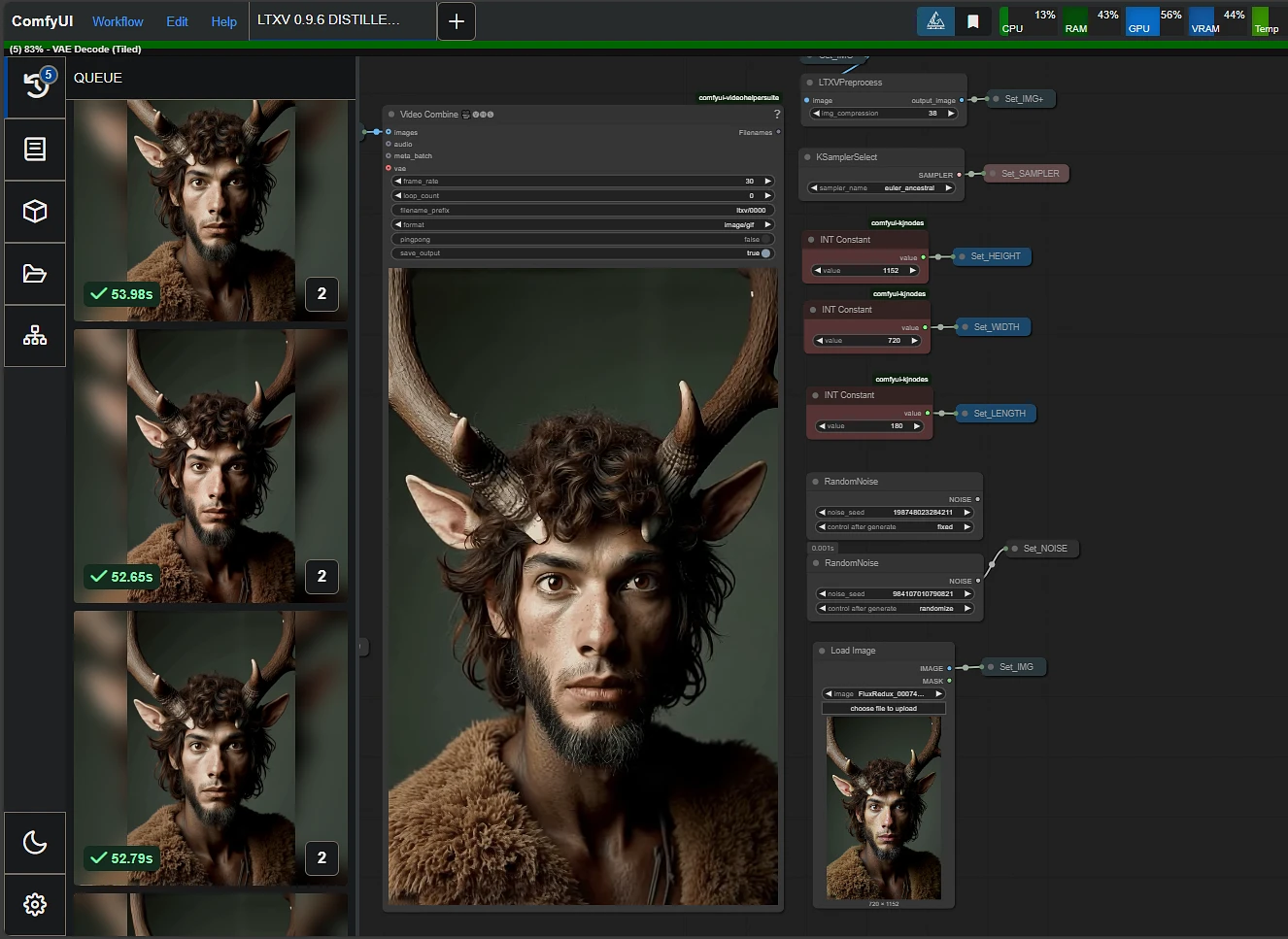Open the Edit menu
This screenshot has width=1288, height=939.
177,21
